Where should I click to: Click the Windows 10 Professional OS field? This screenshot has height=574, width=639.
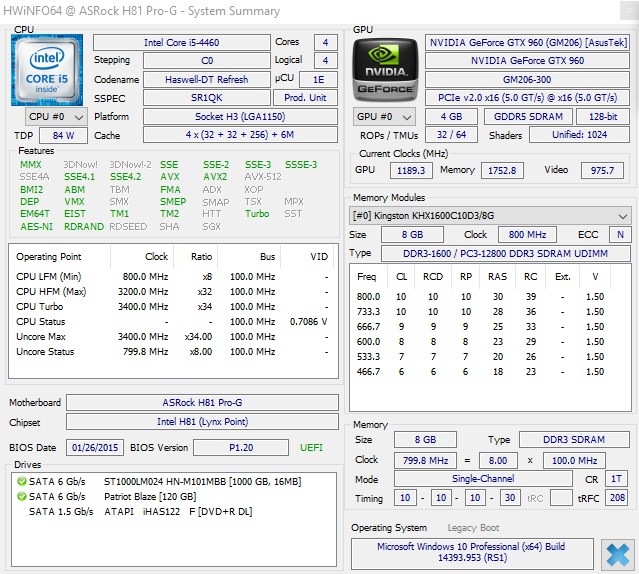472,552
